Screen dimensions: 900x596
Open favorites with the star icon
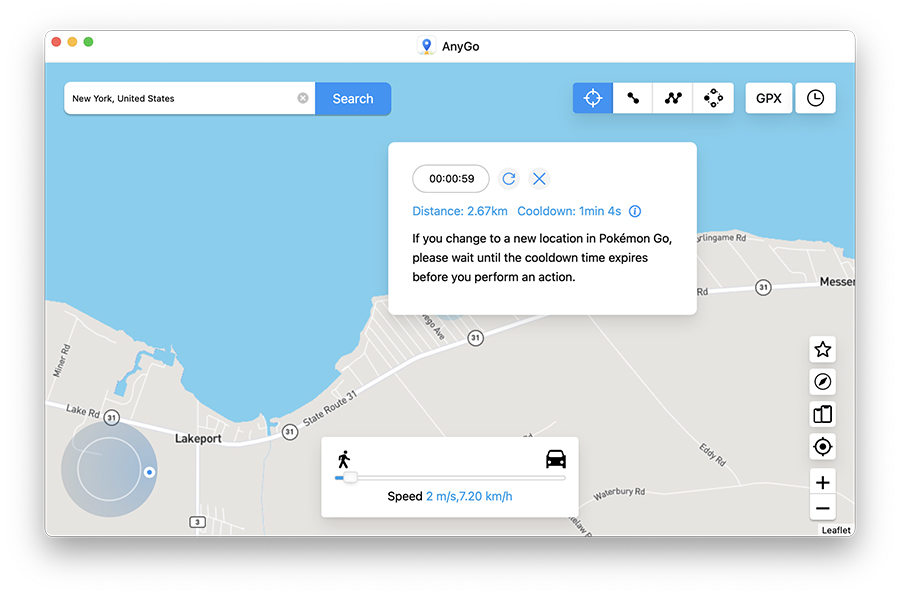tap(822, 349)
